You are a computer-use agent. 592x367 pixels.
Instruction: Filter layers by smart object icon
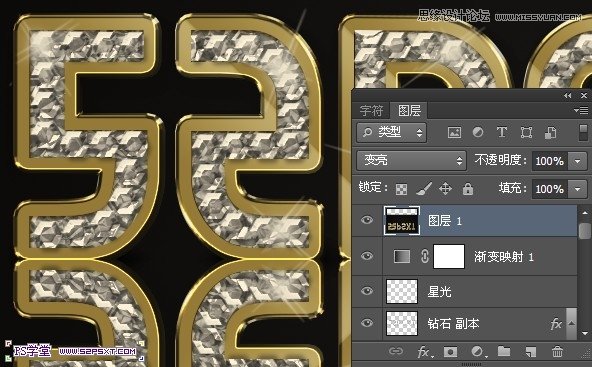(550, 133)
